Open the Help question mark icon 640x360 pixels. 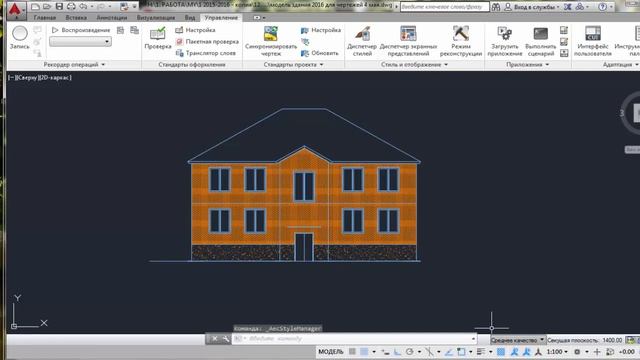(602, 7)
